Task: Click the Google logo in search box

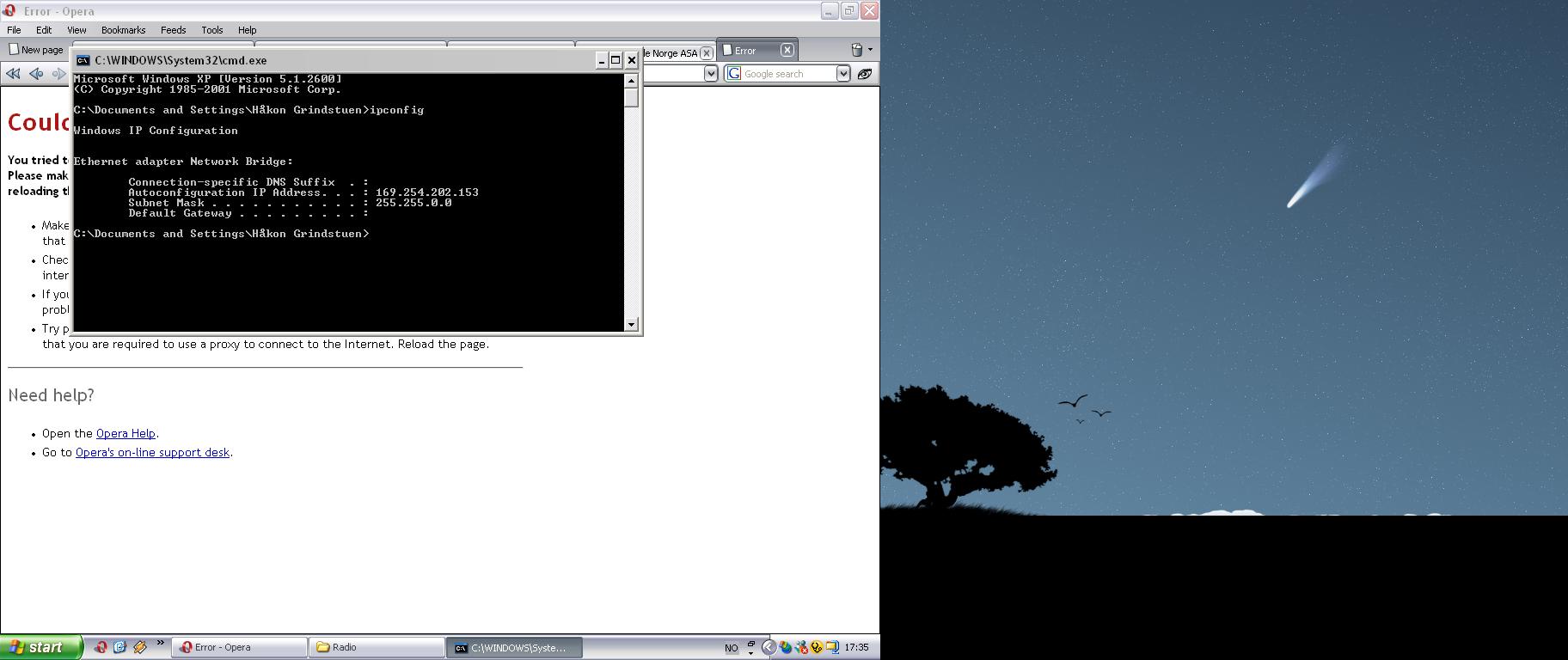Action: [x=734, y=74]
